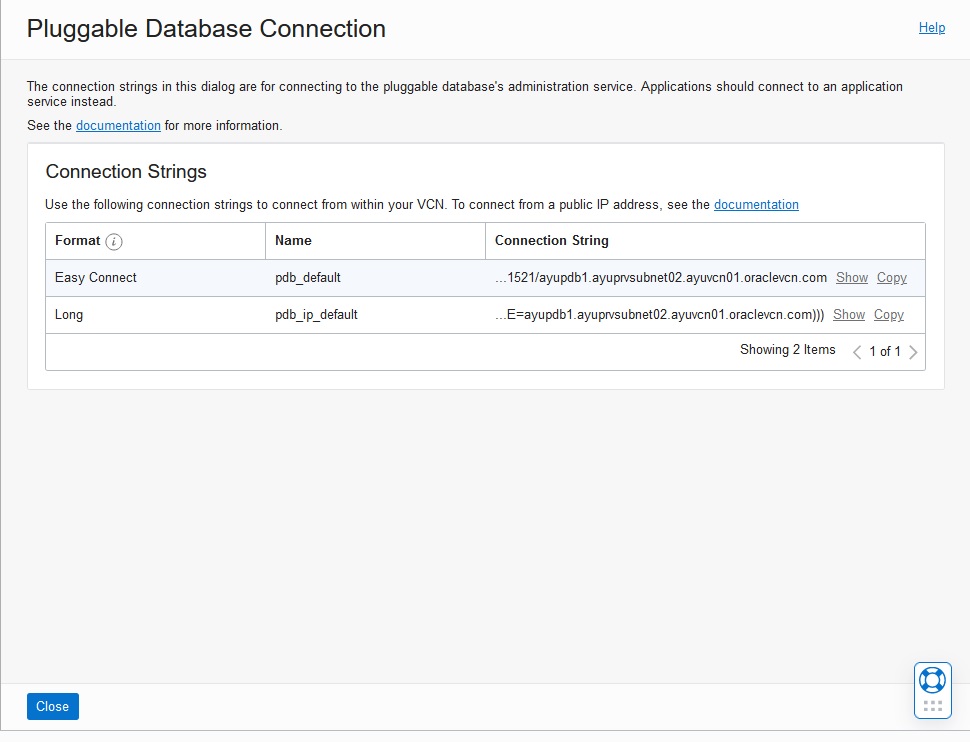970x742 pixels.
Task: Show the full Long connection string
Action: coord(849,314)
